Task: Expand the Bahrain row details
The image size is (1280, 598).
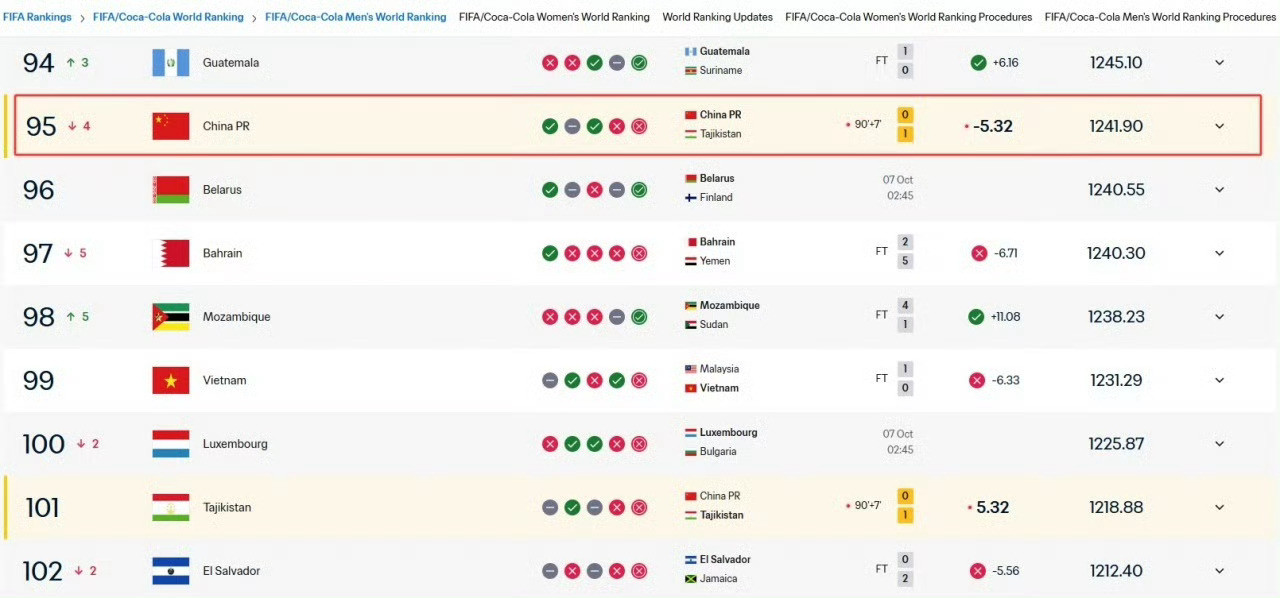Action: tap(1219, 253)
